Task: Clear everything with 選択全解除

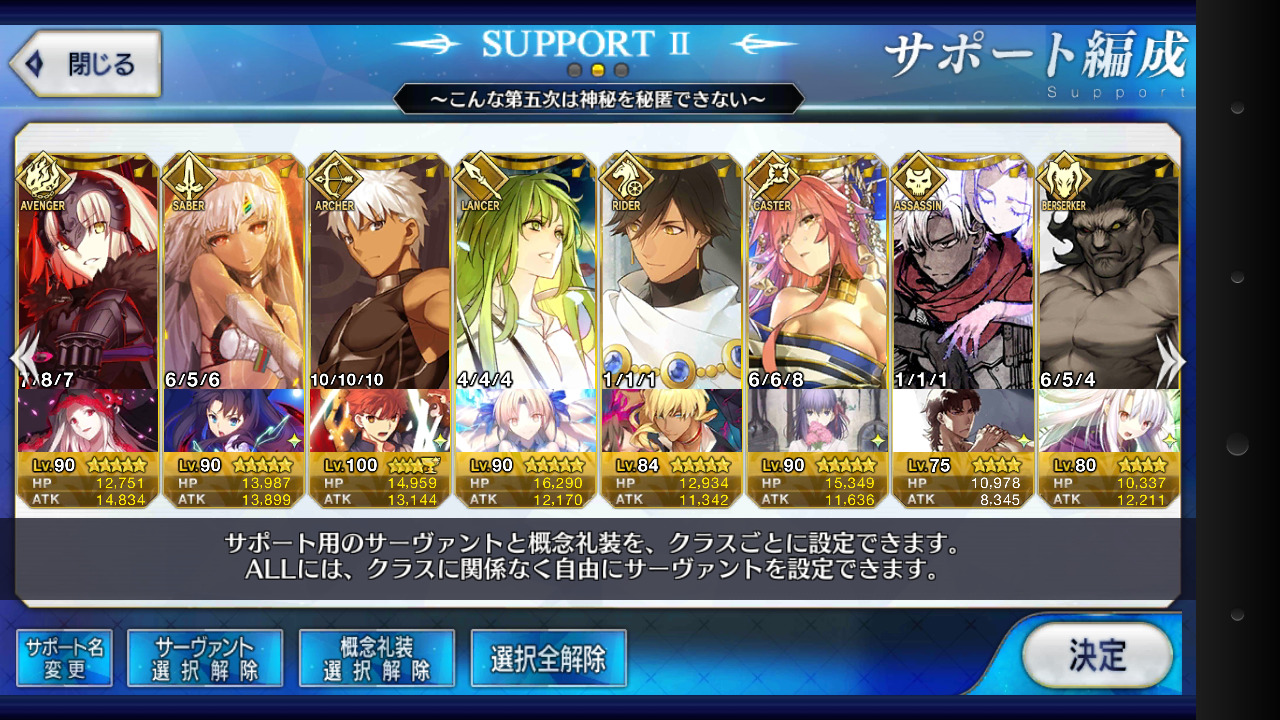Action: tap(549, 658)
